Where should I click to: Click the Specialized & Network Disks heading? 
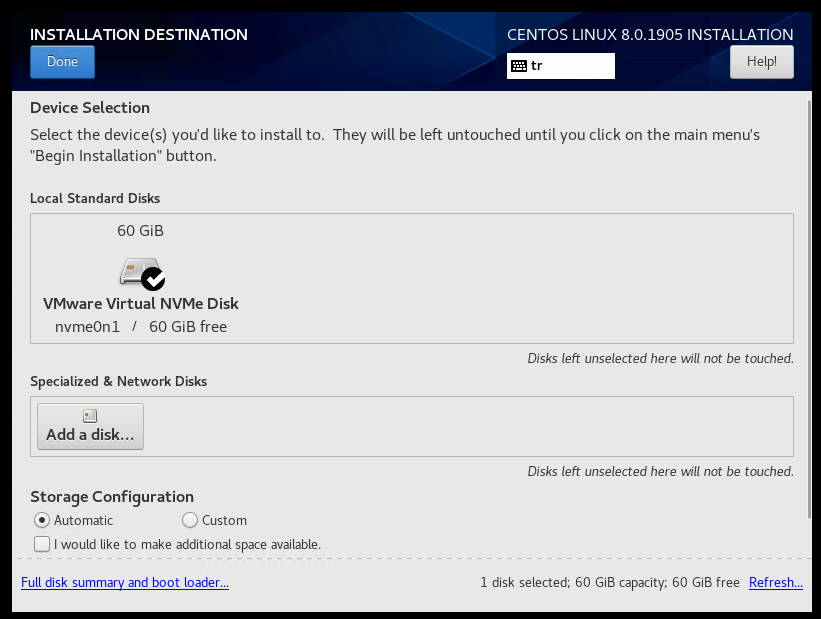pyautogui.click(x=118, y=381)
